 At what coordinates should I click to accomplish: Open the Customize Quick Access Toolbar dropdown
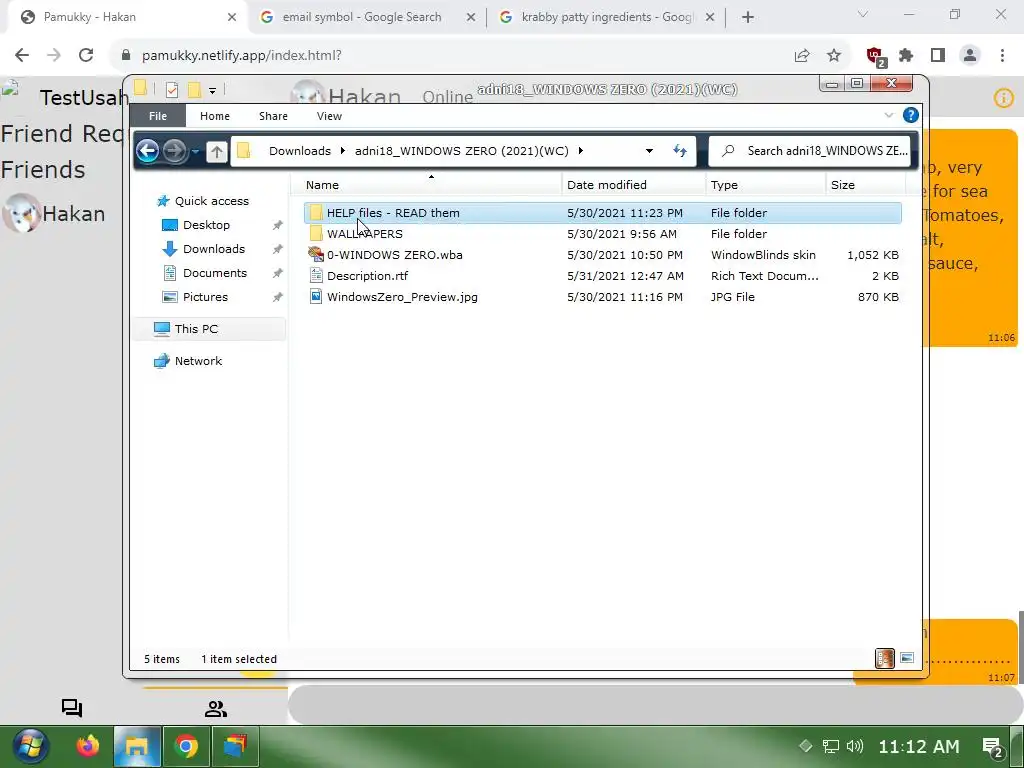(212, 90)
